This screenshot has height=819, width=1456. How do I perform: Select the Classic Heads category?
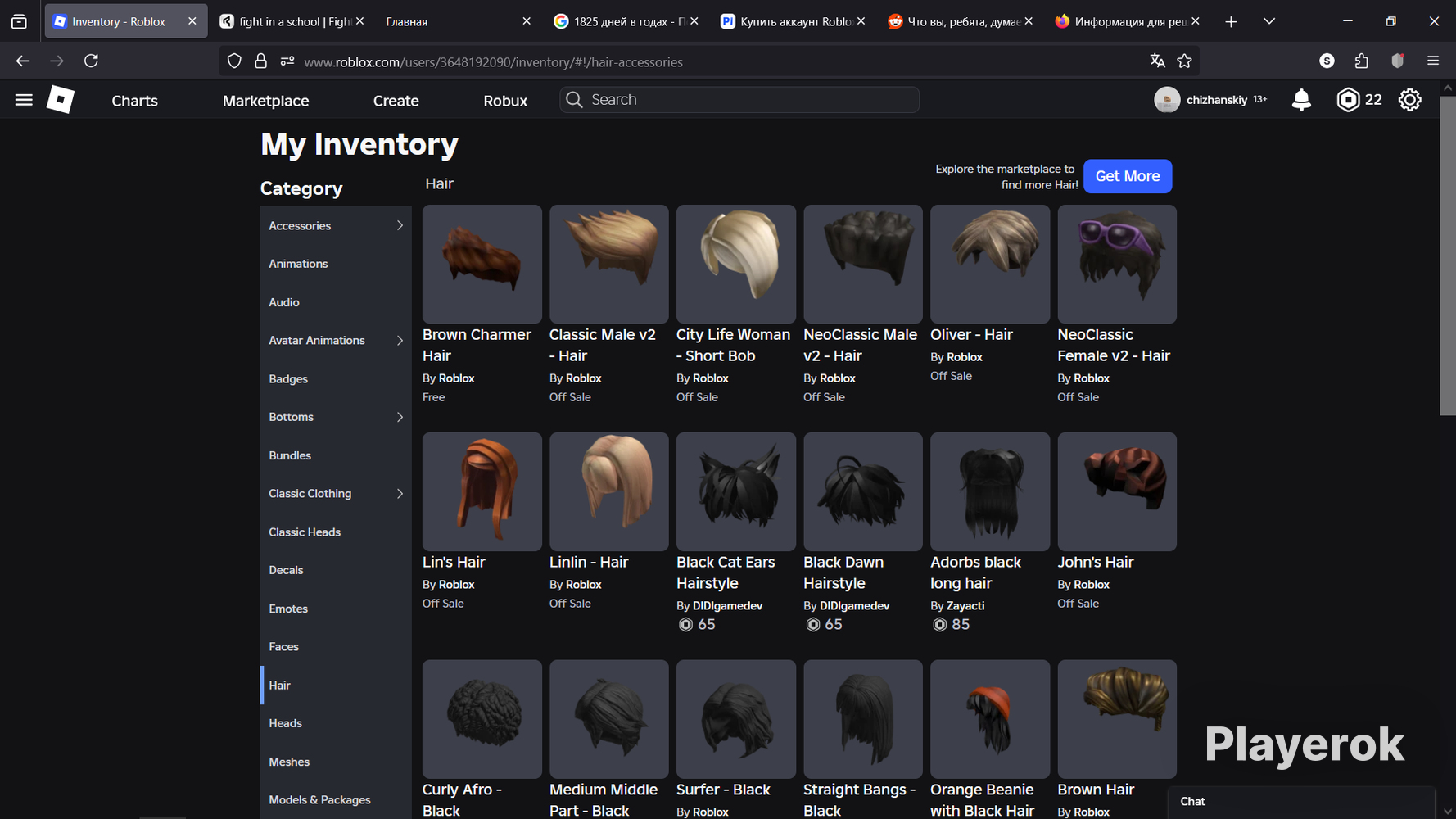coord(336,532)
